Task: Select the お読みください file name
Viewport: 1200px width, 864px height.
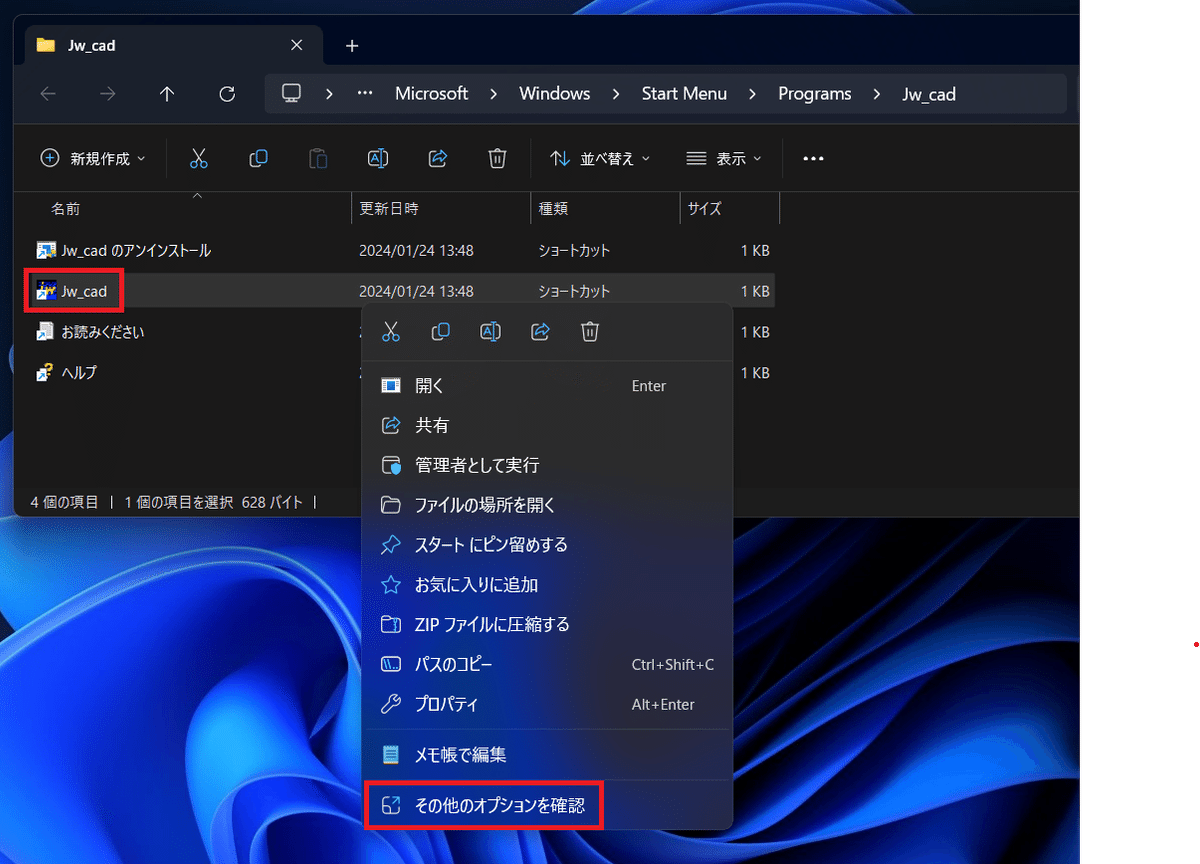Action: 103,331
